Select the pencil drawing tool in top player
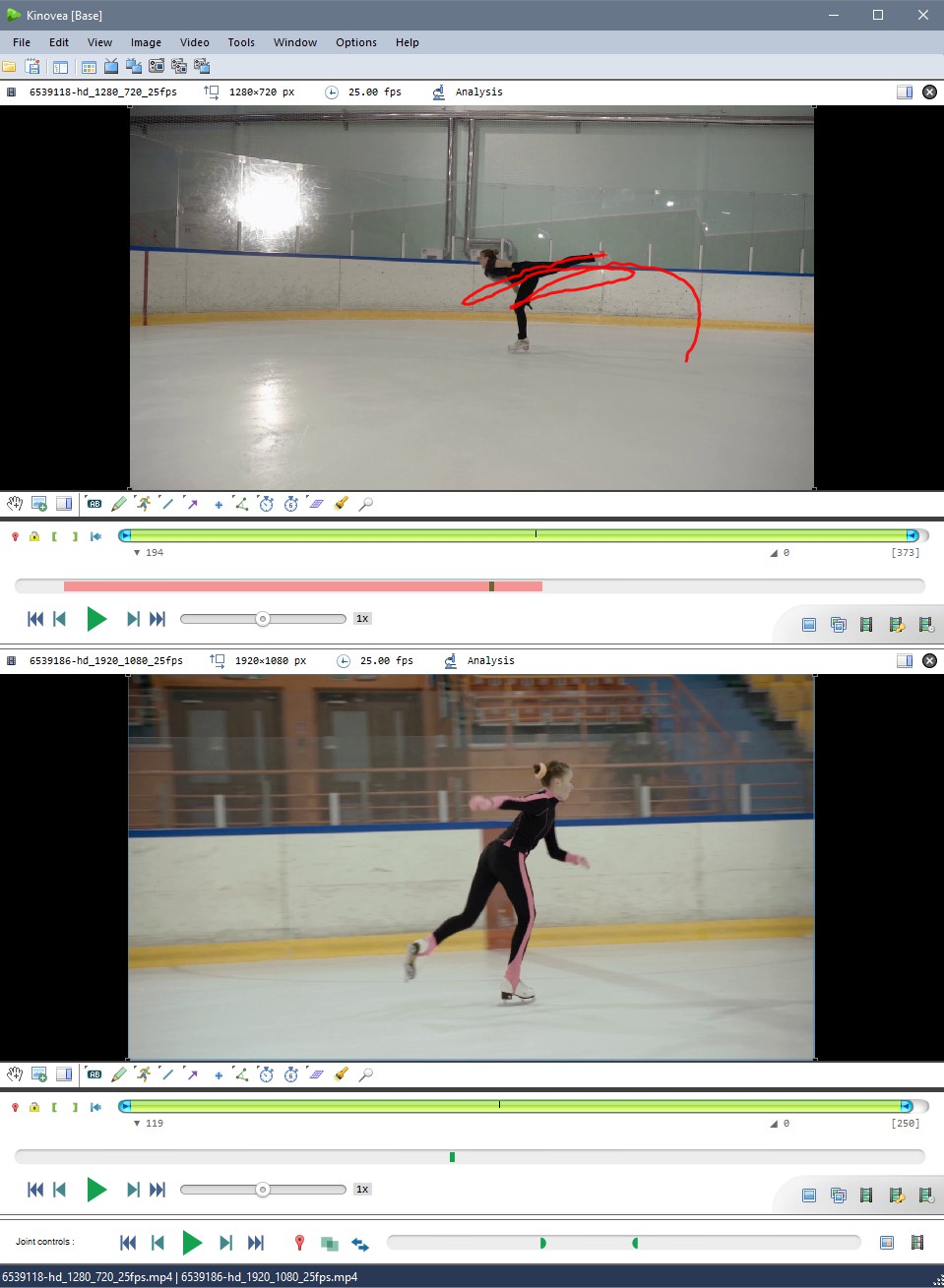Screen dimensions: 944x1288 (119, 504)
